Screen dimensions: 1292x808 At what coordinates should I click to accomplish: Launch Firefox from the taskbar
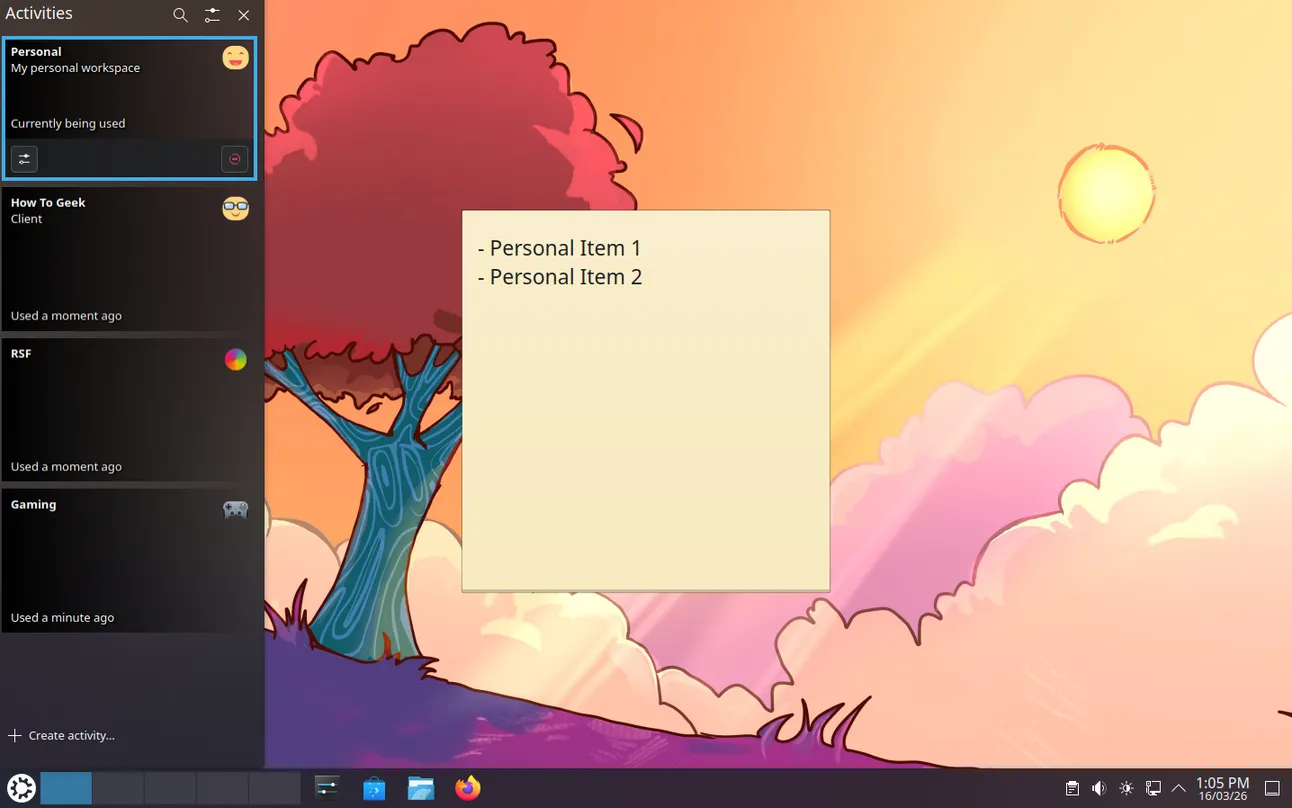[x=467, y=788]
